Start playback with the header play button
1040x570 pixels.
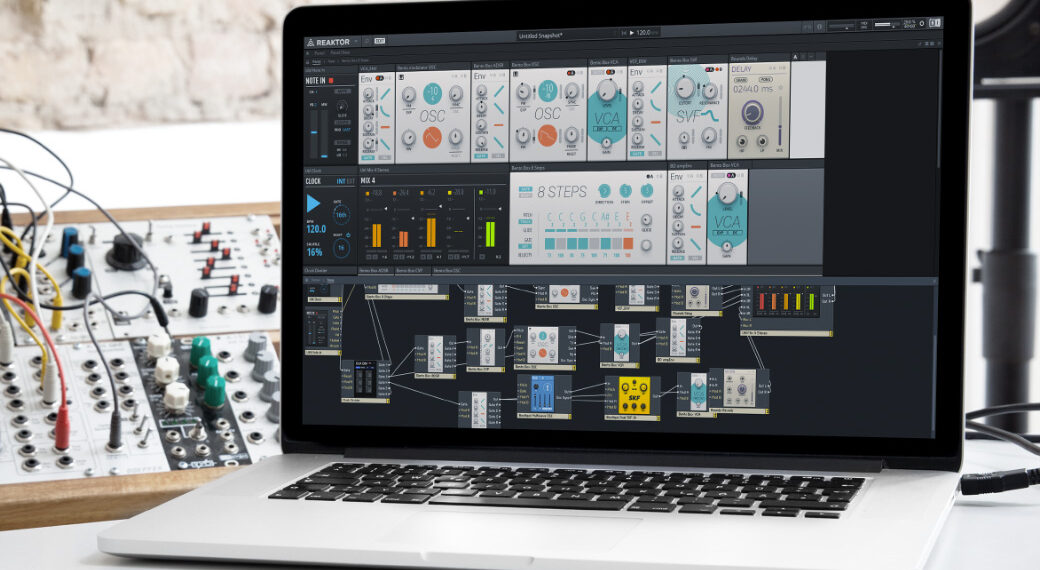tap(631, 32)
